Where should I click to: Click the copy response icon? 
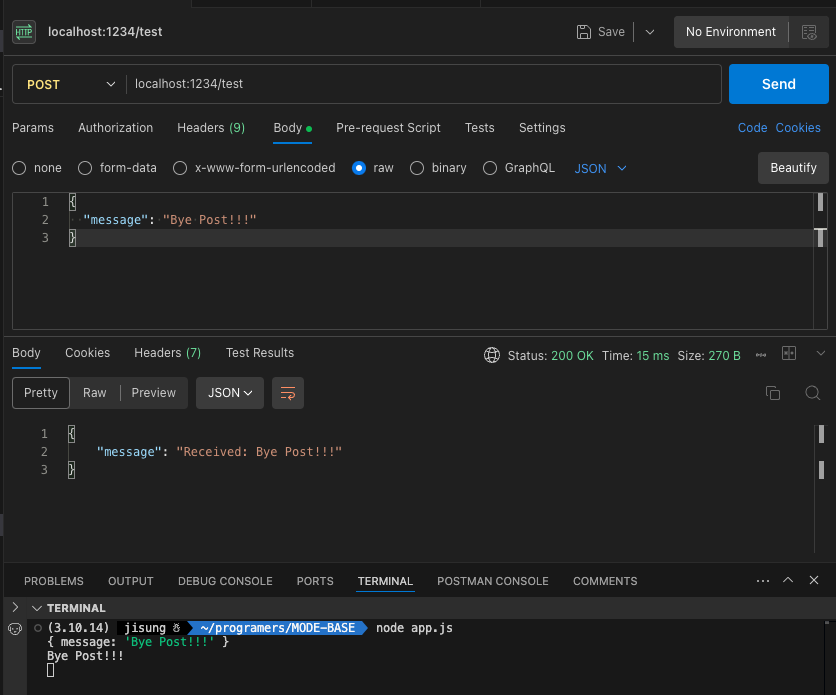[x=773, y=393]
